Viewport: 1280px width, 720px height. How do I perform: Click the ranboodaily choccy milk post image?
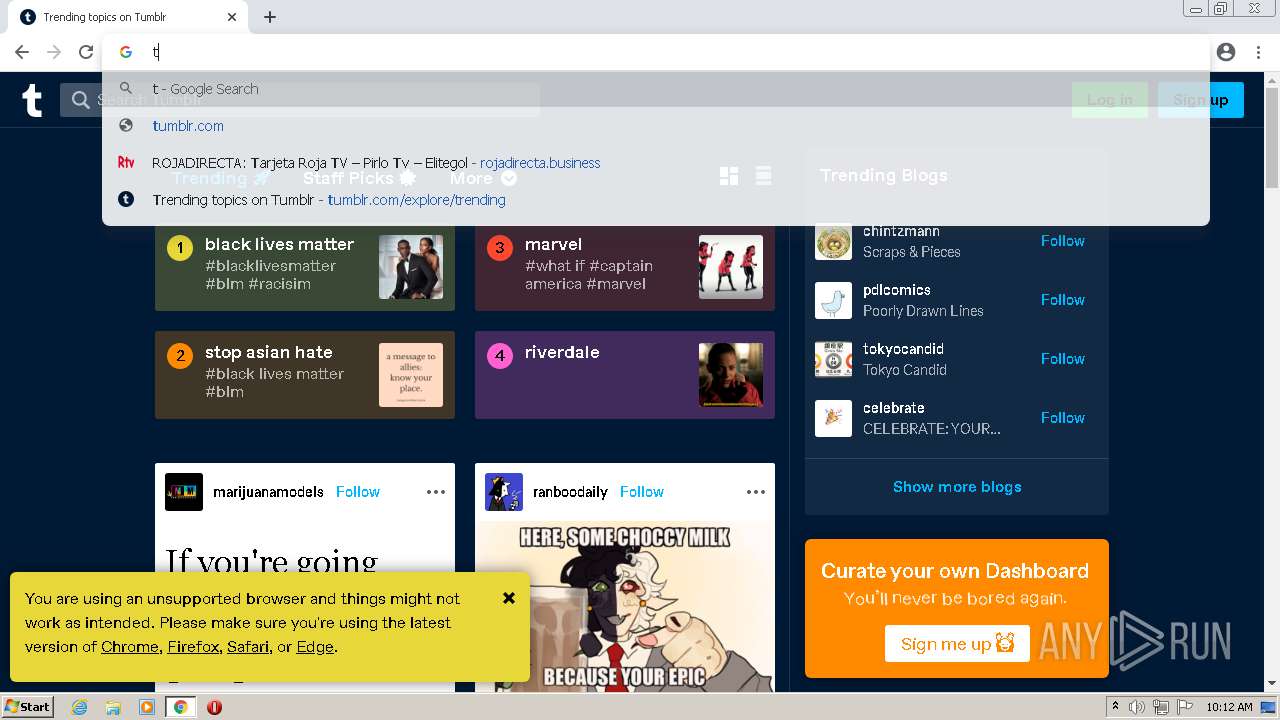click(x=625, y=606)
